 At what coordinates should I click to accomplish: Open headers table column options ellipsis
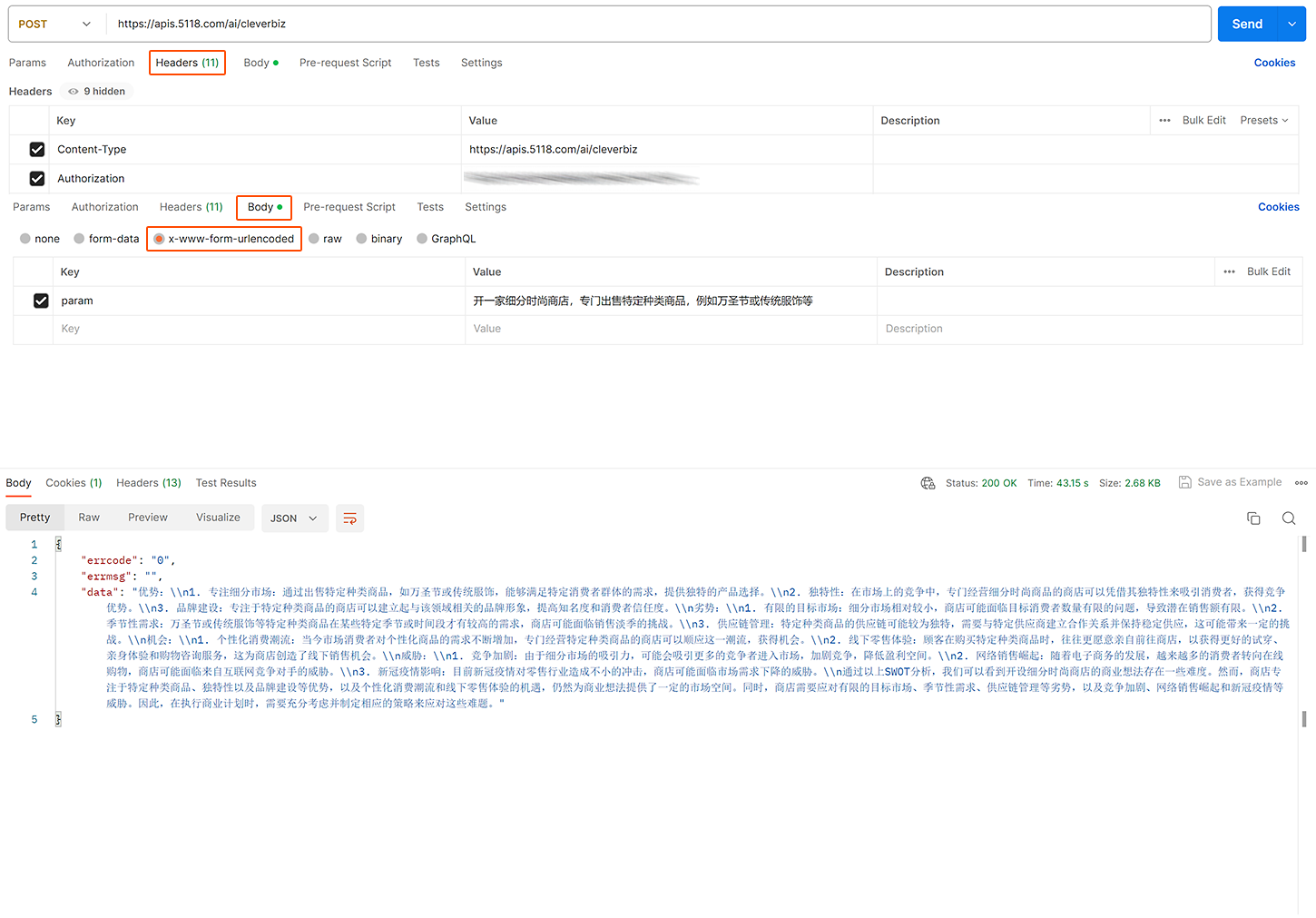1164,121
